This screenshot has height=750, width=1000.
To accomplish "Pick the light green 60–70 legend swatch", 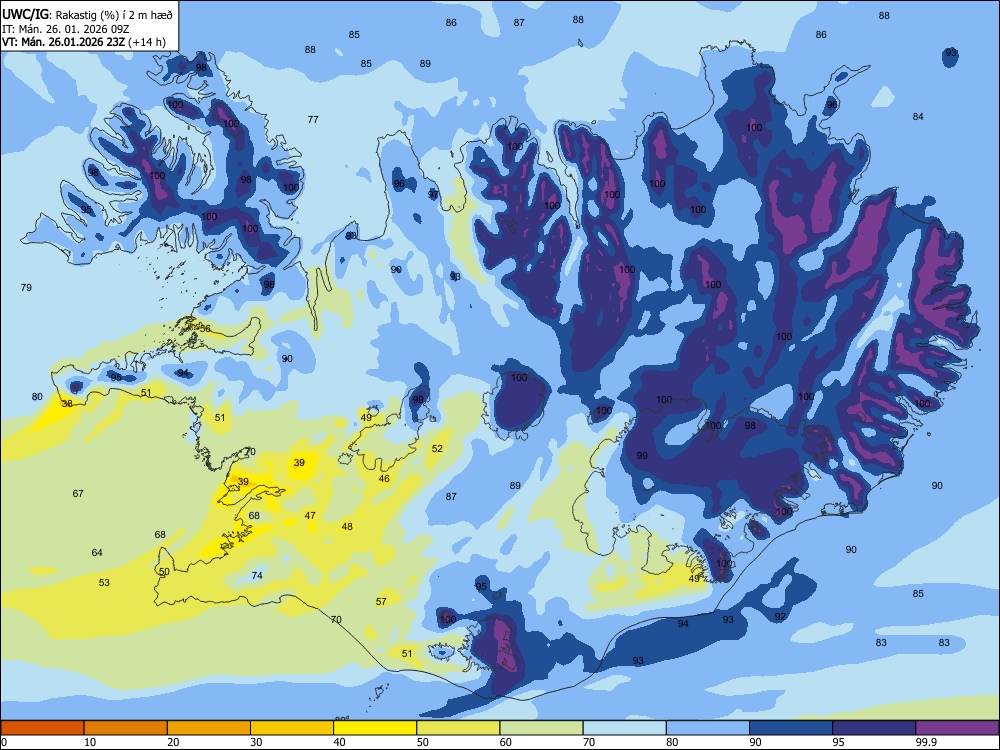I will [x=541, y=728].
